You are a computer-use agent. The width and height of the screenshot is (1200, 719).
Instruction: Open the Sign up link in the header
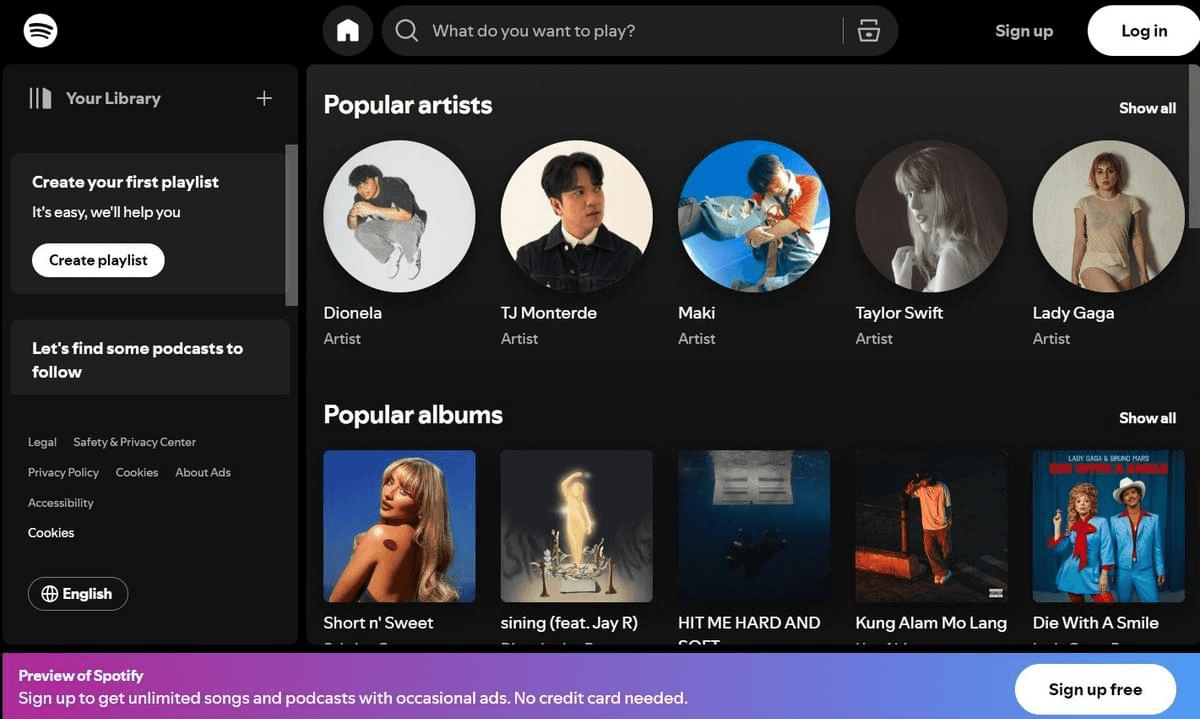1023,31
